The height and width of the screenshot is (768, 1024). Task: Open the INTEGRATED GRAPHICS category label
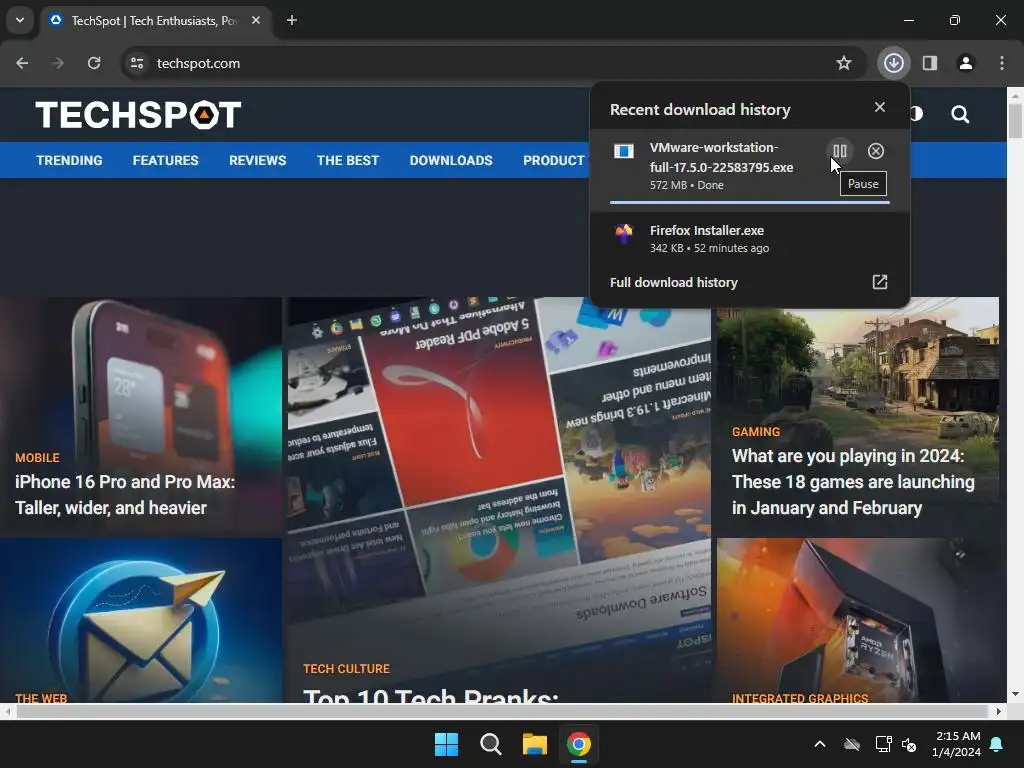click(x=800, y=698)
